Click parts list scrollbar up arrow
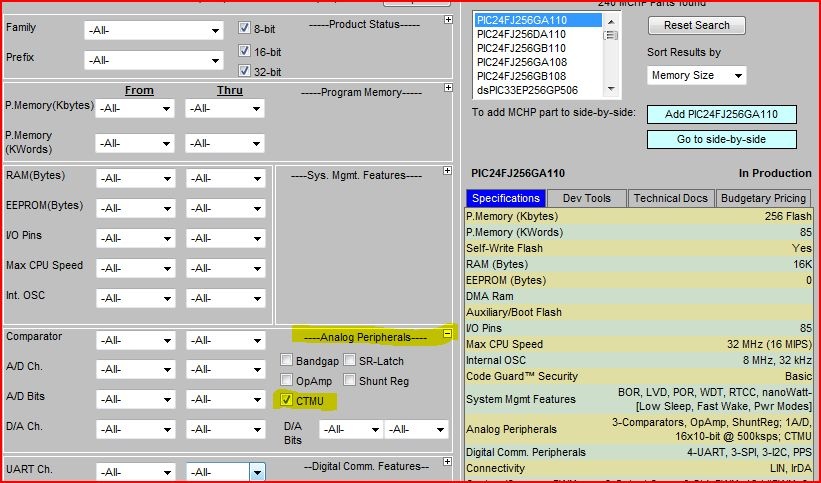The height and width of the screenshot is (483, 821). click(611, 21)
